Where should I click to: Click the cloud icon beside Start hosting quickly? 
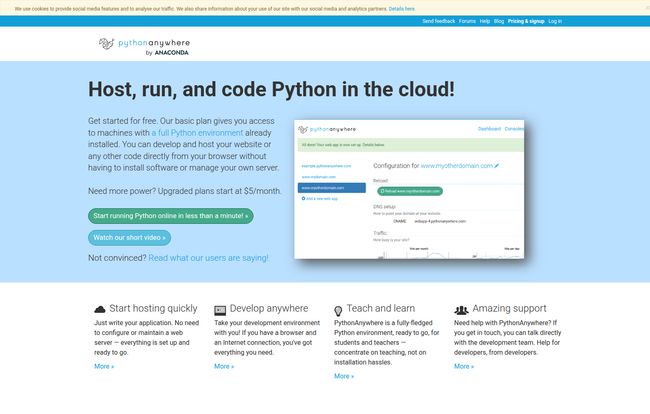100,309
